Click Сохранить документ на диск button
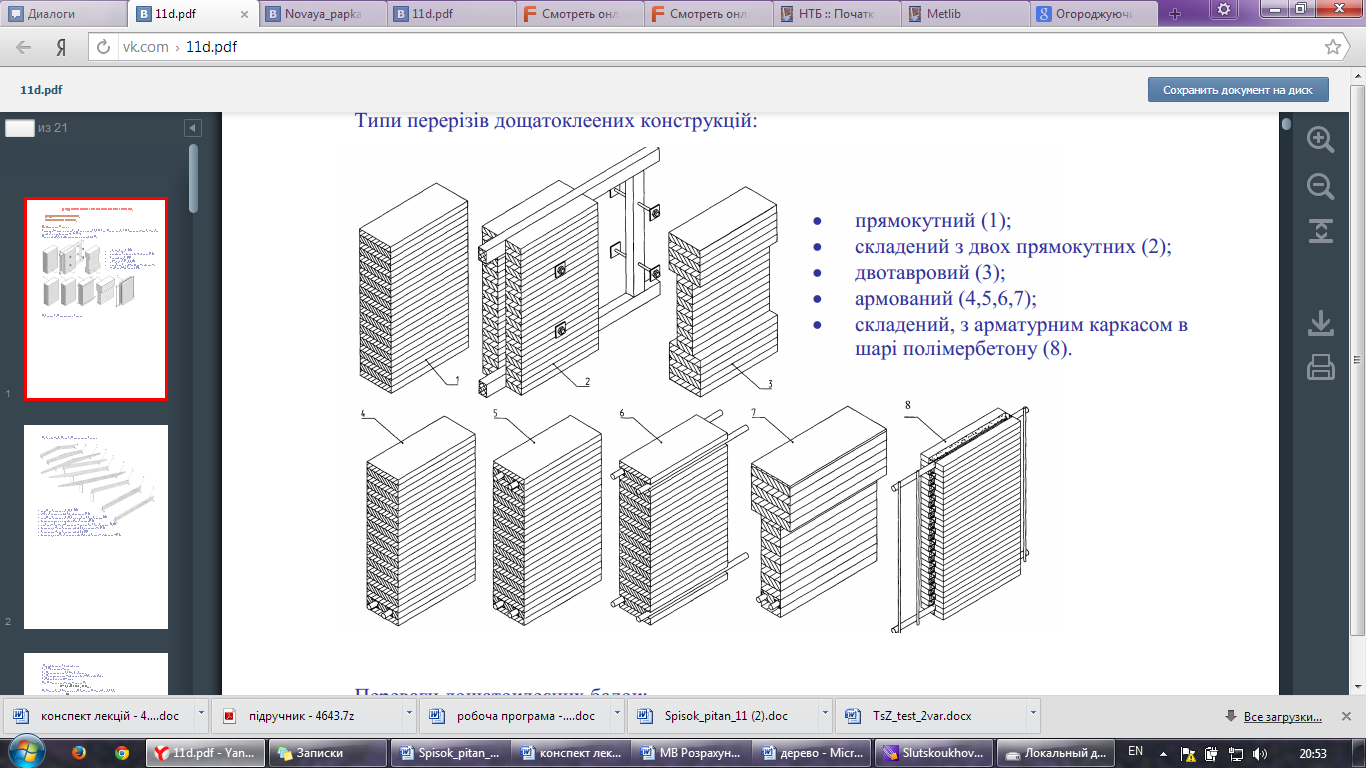The height and width of the screenshot is (768, 1366). coord(1237,90)
